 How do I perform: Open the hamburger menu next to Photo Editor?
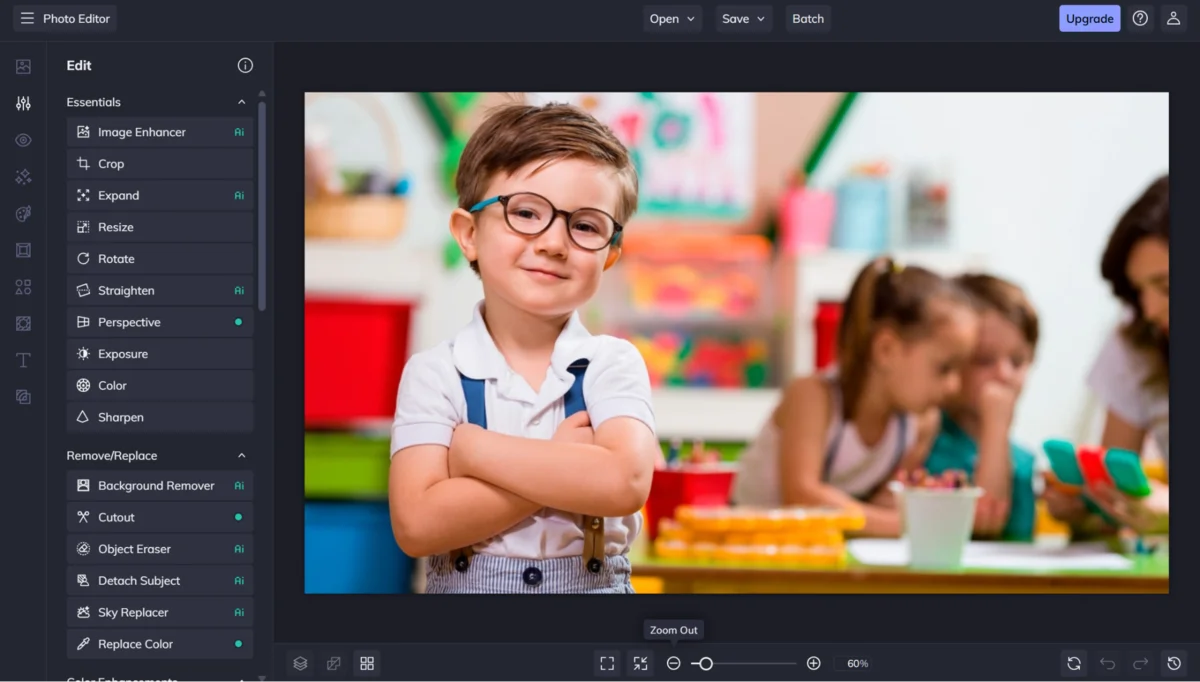point(26,18)
